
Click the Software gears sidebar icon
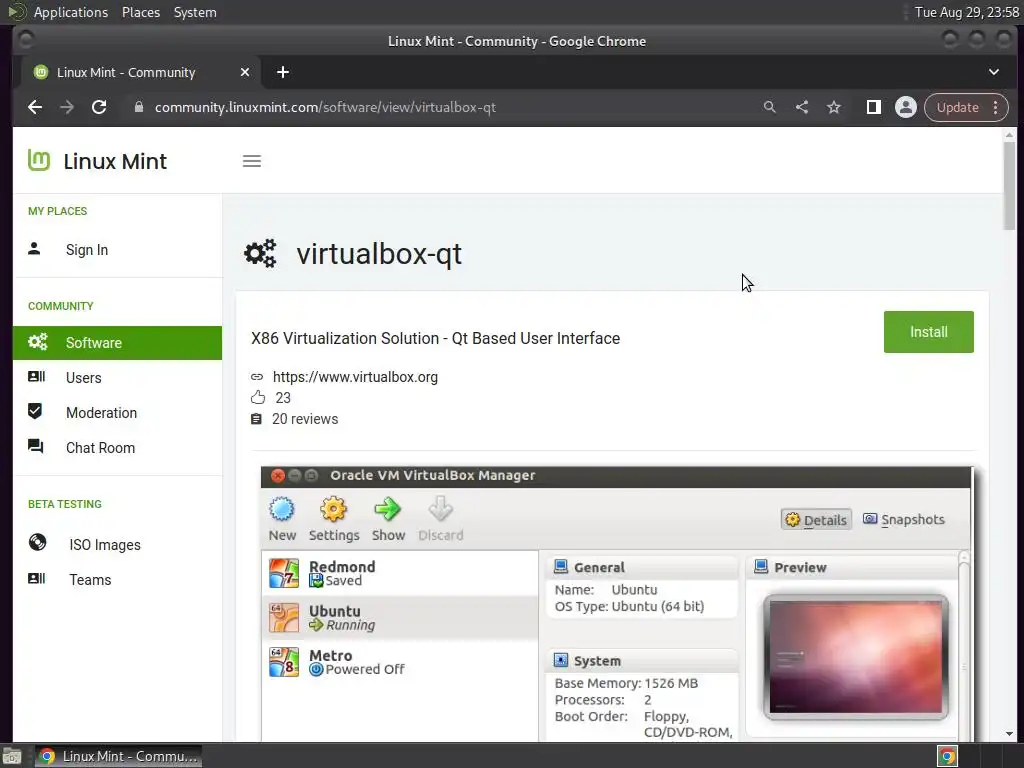pyautogui.click(x=37, y=342)
